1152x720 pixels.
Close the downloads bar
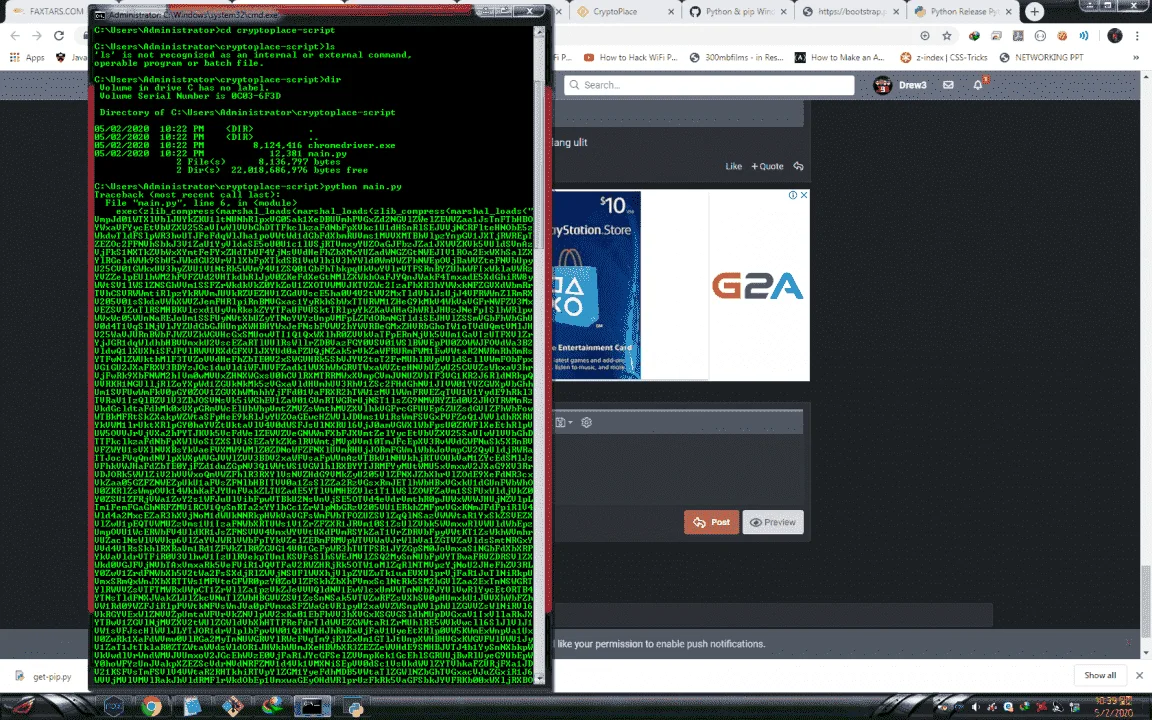click(x=1140, y=676)
